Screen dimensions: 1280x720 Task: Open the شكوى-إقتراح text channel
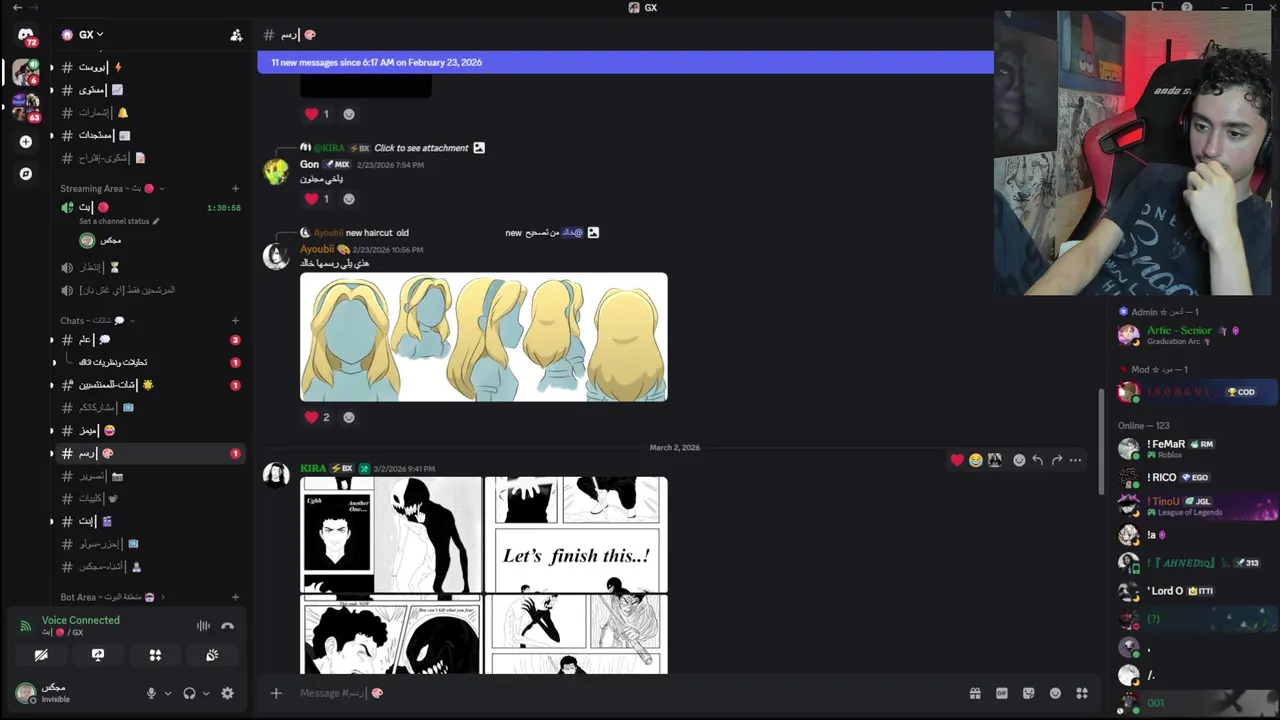(x=148, y=158)
